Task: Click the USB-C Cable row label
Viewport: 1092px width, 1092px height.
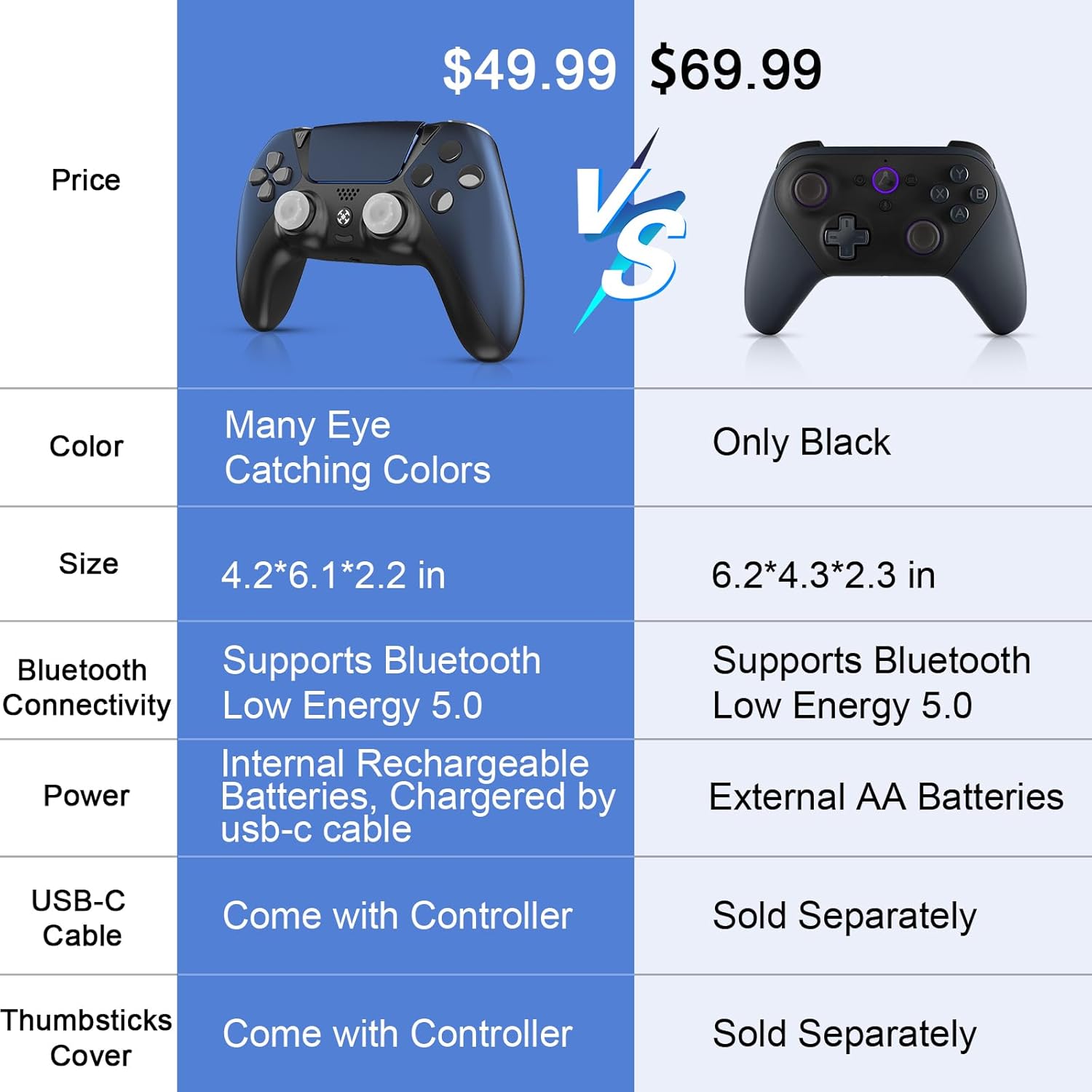Action: pyautogui.click(x=80, y=918)
